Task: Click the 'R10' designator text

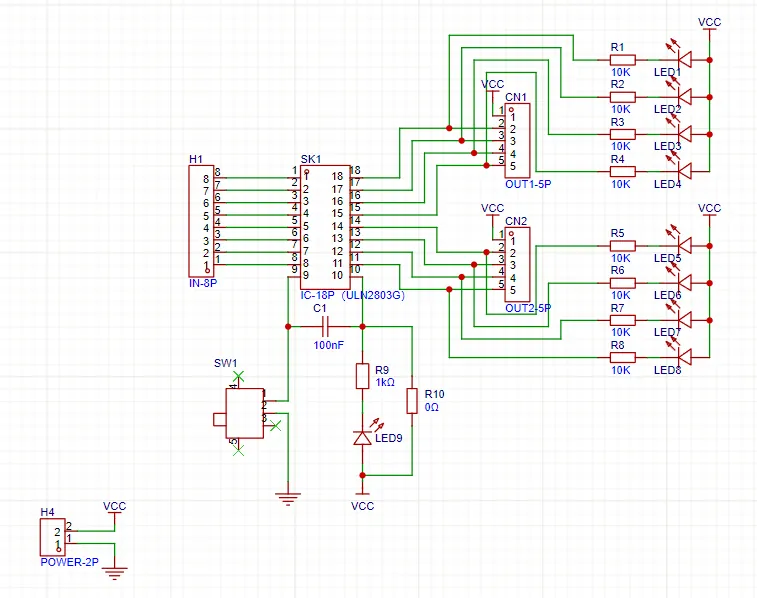Action: click(435, 394)
